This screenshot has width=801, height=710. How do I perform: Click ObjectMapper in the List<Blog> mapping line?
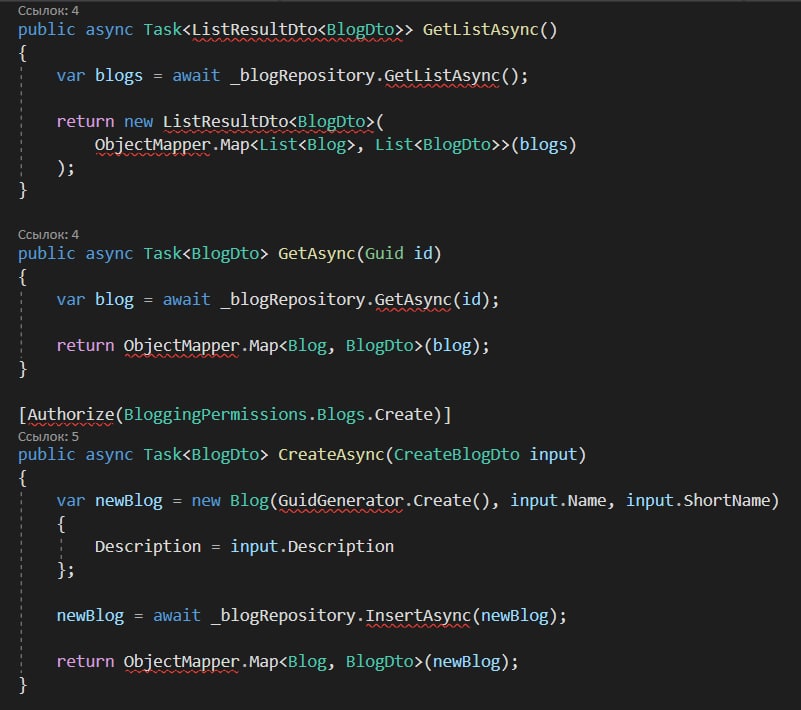point(153,145)
